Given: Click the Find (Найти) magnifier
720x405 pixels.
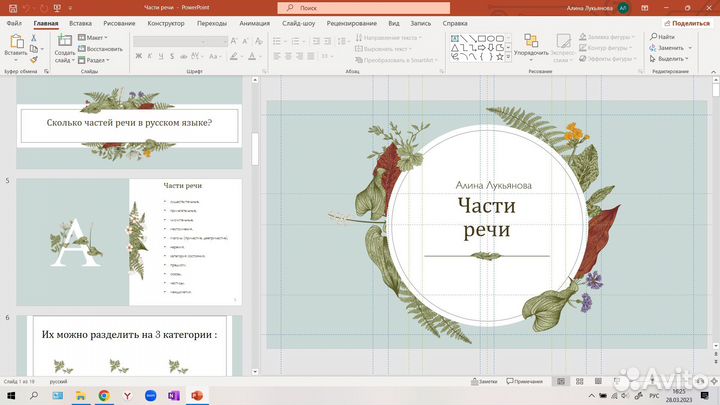Looking at the screenshot, I should [654, 36].
